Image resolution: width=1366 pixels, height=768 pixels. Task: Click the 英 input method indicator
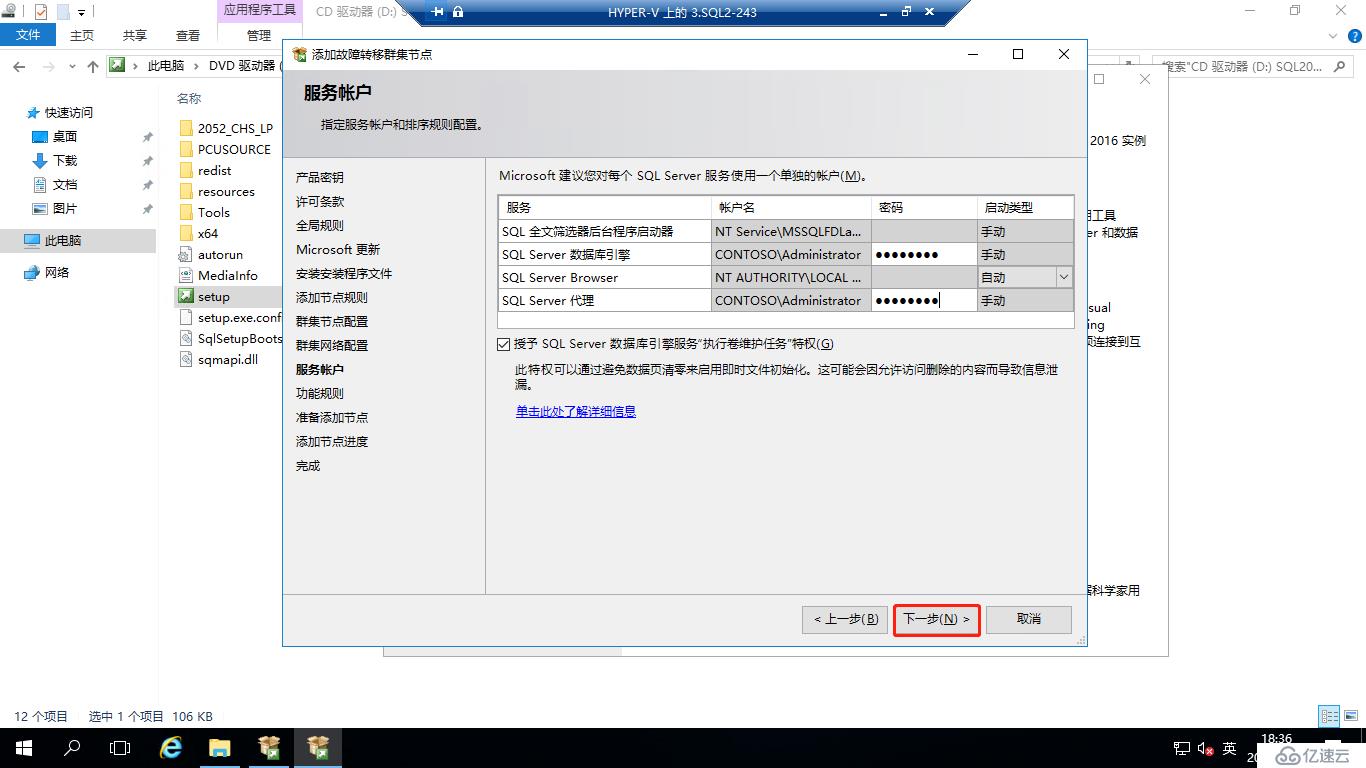1230,749
